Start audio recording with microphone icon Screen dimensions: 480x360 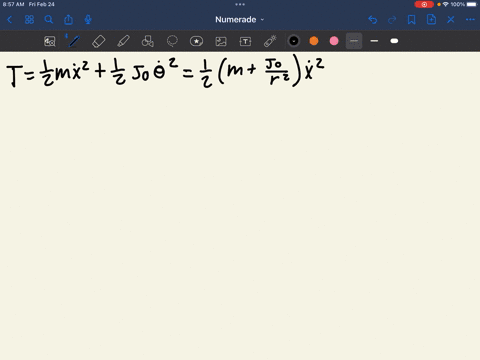click(88, 20)
